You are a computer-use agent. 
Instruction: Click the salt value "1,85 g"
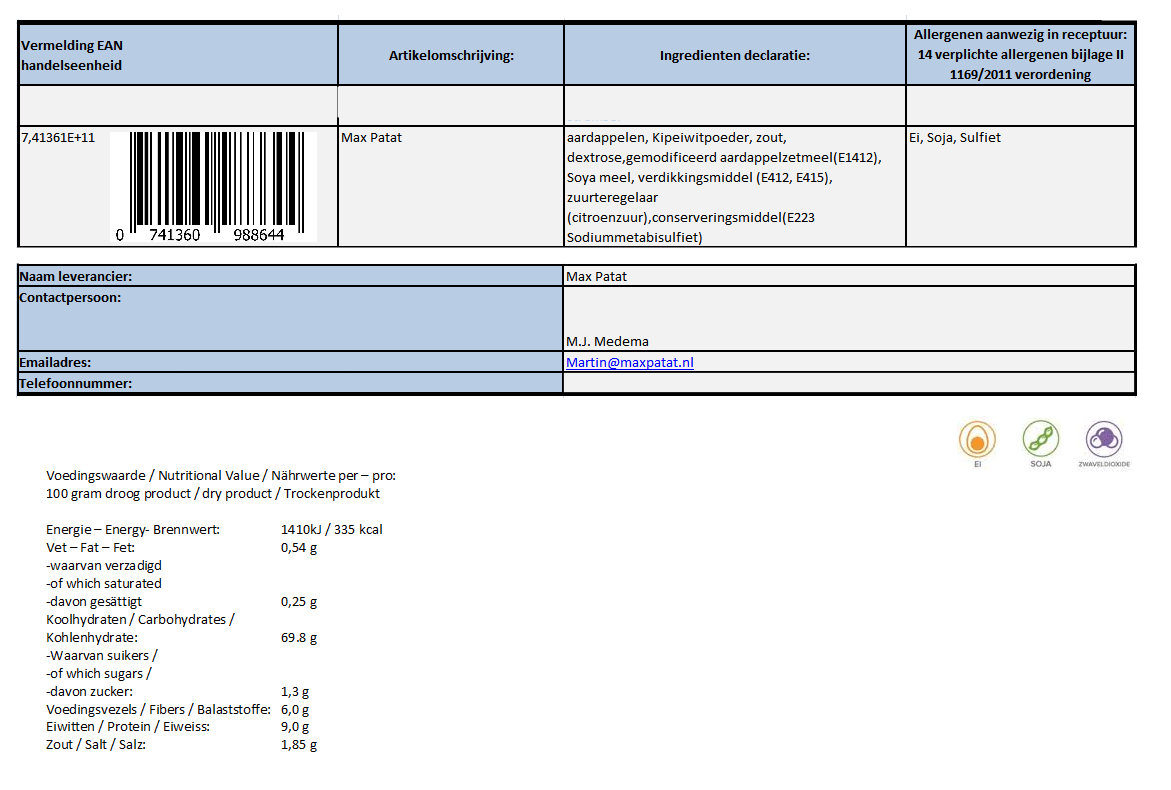[x=299, y=744]
